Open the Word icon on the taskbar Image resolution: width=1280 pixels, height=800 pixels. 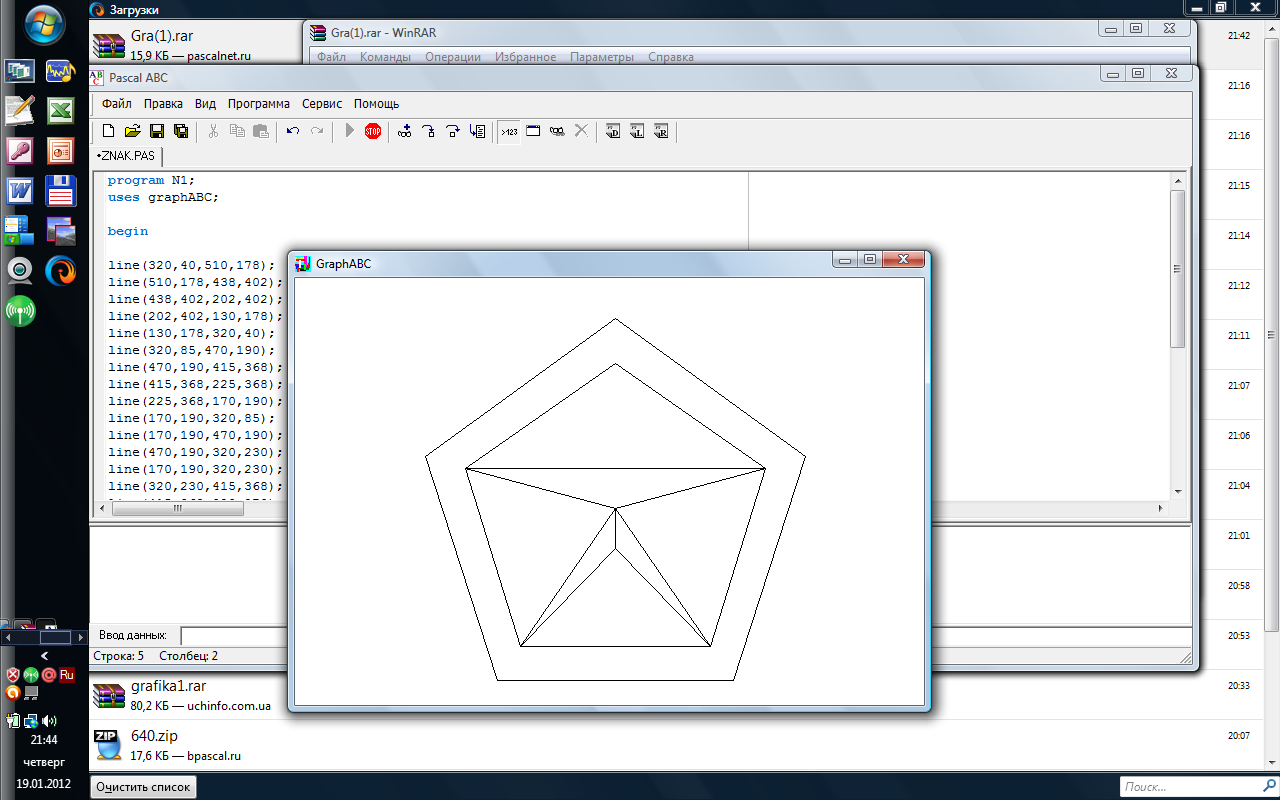20,190
